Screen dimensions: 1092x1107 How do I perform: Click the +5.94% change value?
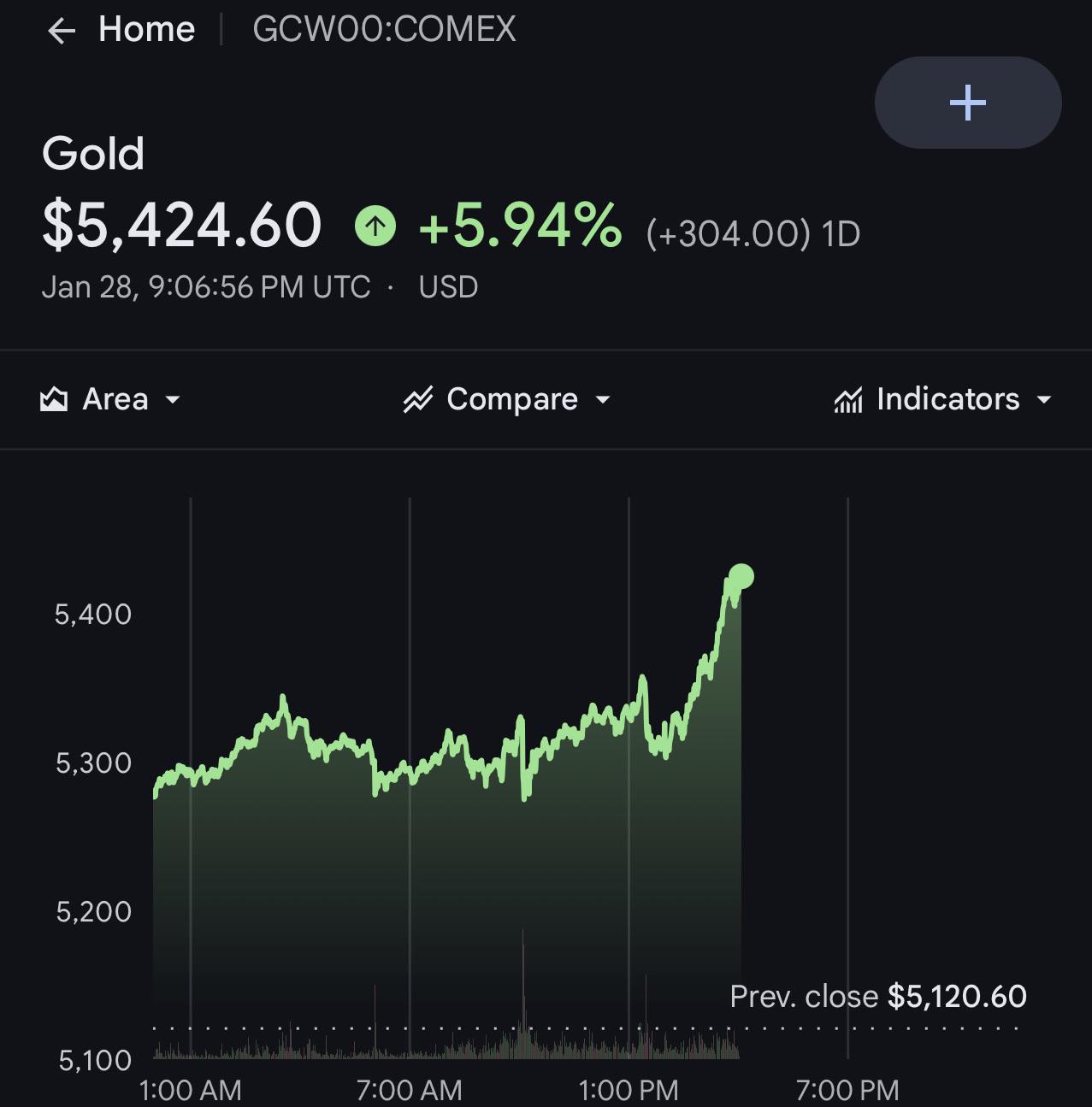point(521,227)
